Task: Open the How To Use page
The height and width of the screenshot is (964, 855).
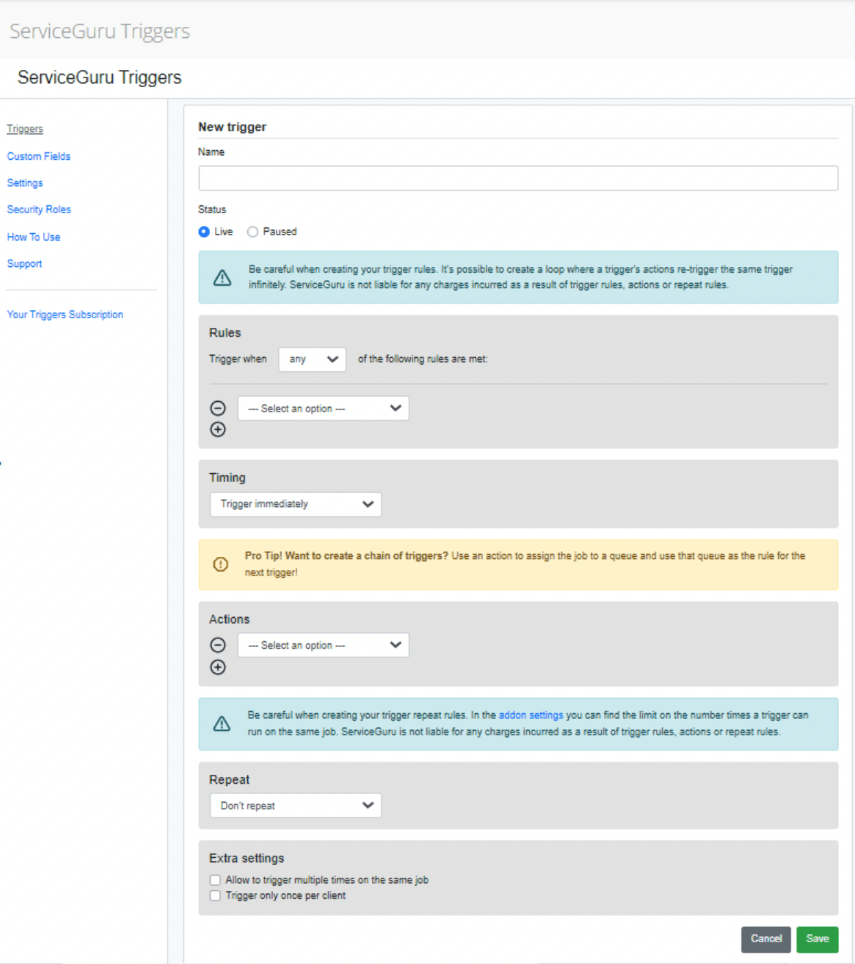Action: [34, 237]
